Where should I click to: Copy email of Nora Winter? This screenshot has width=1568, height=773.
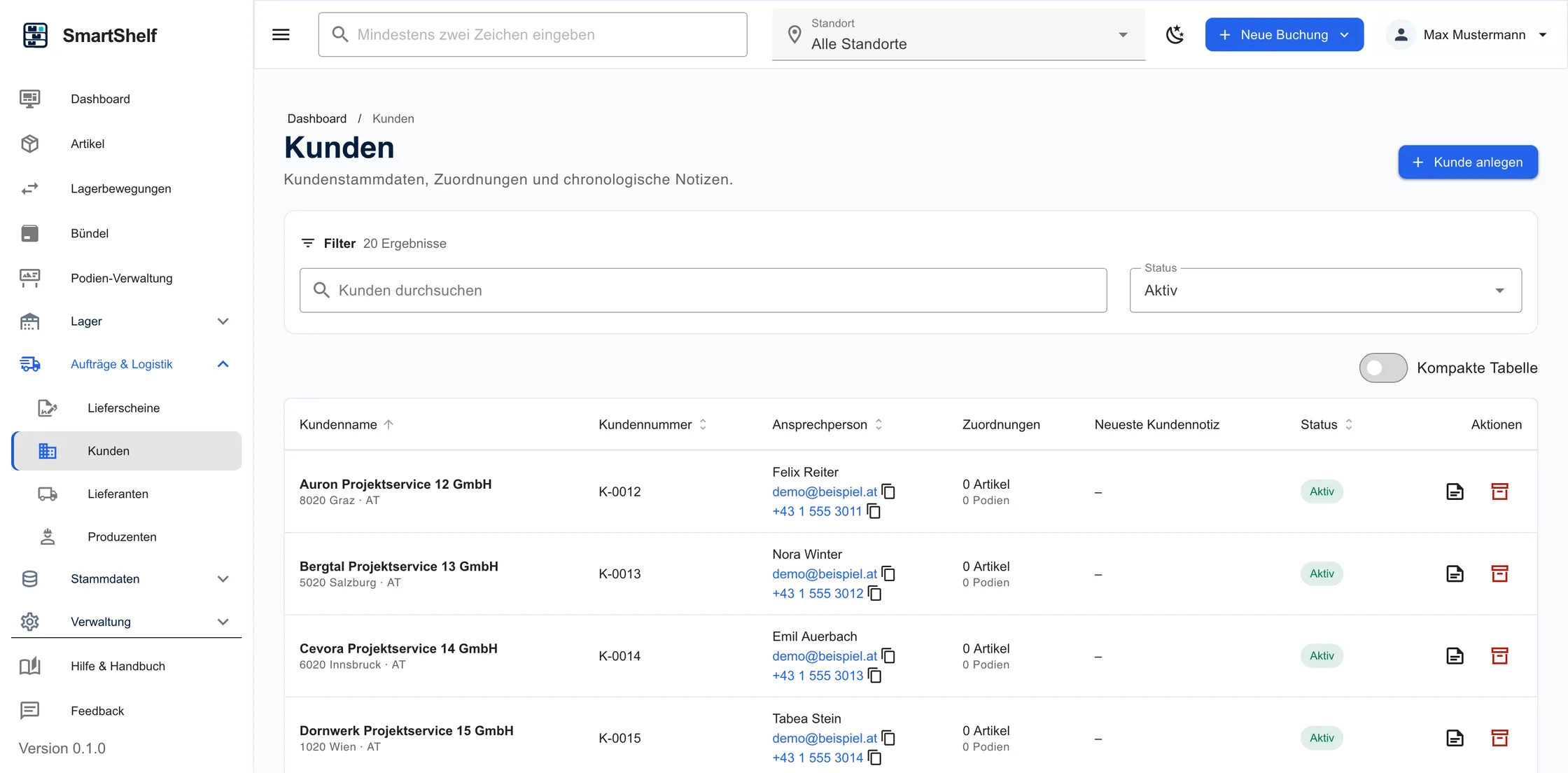click(x=888, y=573)
